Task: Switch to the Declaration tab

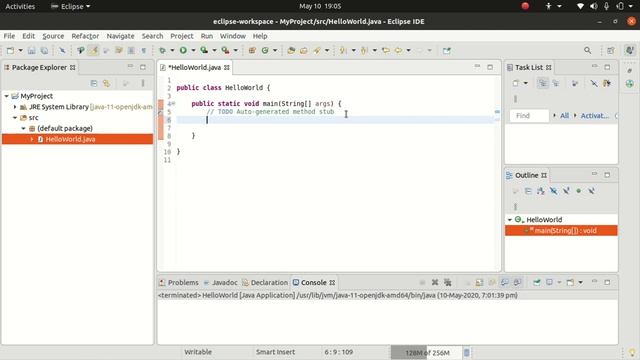Action: (x=265, y=282)
